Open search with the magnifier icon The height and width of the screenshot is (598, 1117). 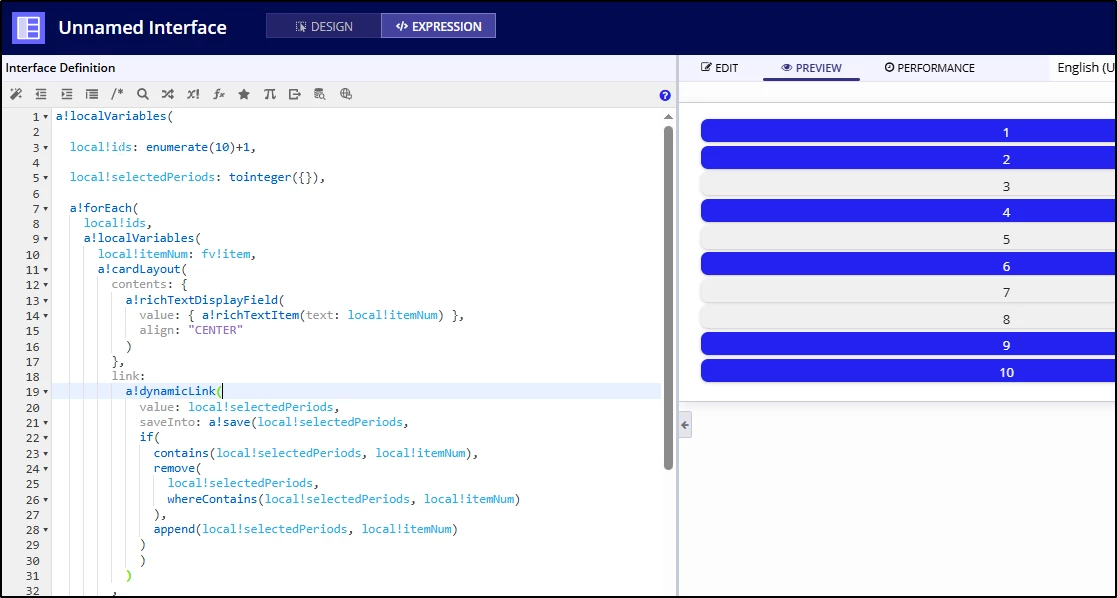(x=142, y=94)
